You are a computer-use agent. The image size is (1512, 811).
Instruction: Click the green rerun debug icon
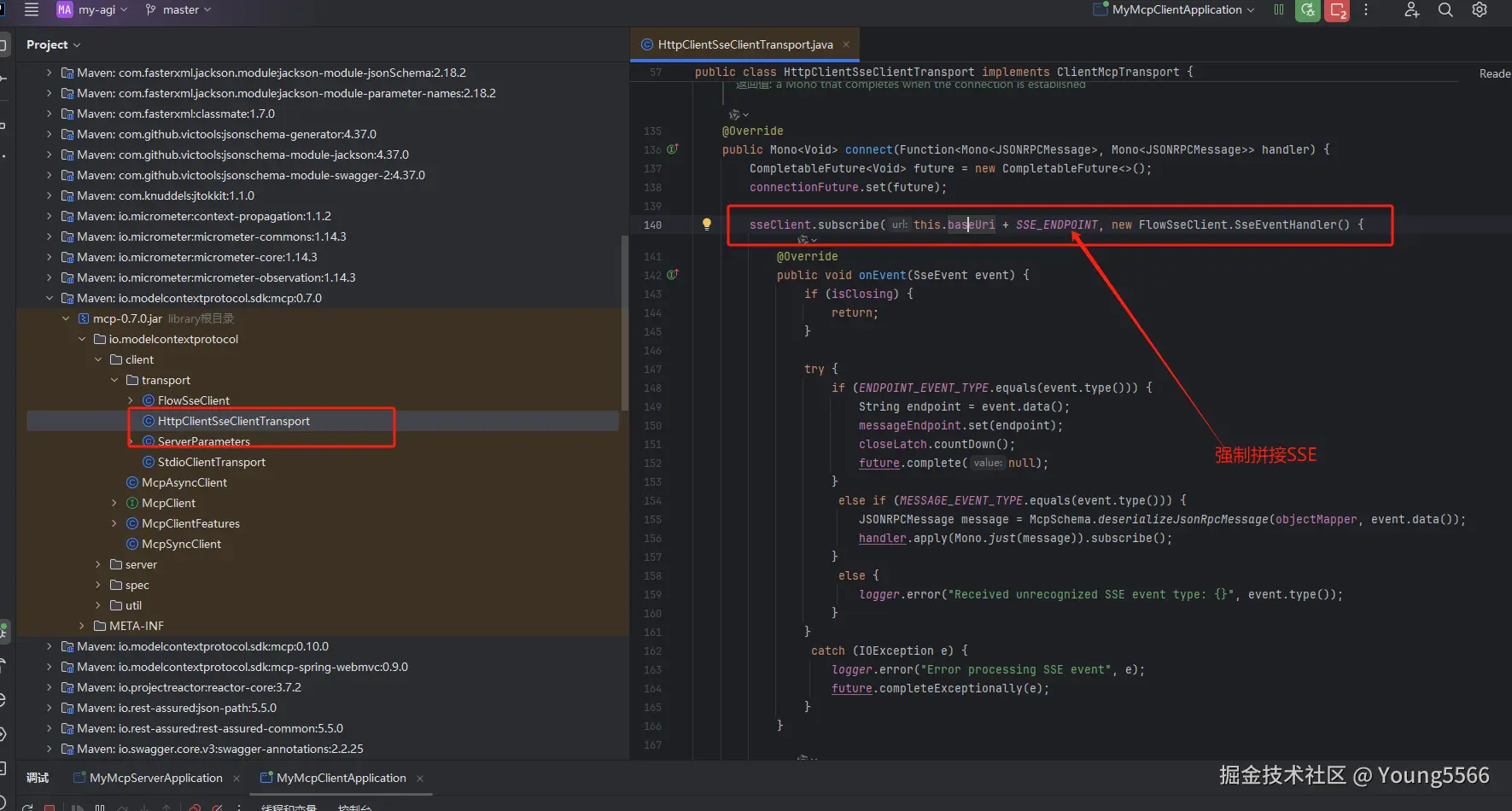coord(1307,10)
